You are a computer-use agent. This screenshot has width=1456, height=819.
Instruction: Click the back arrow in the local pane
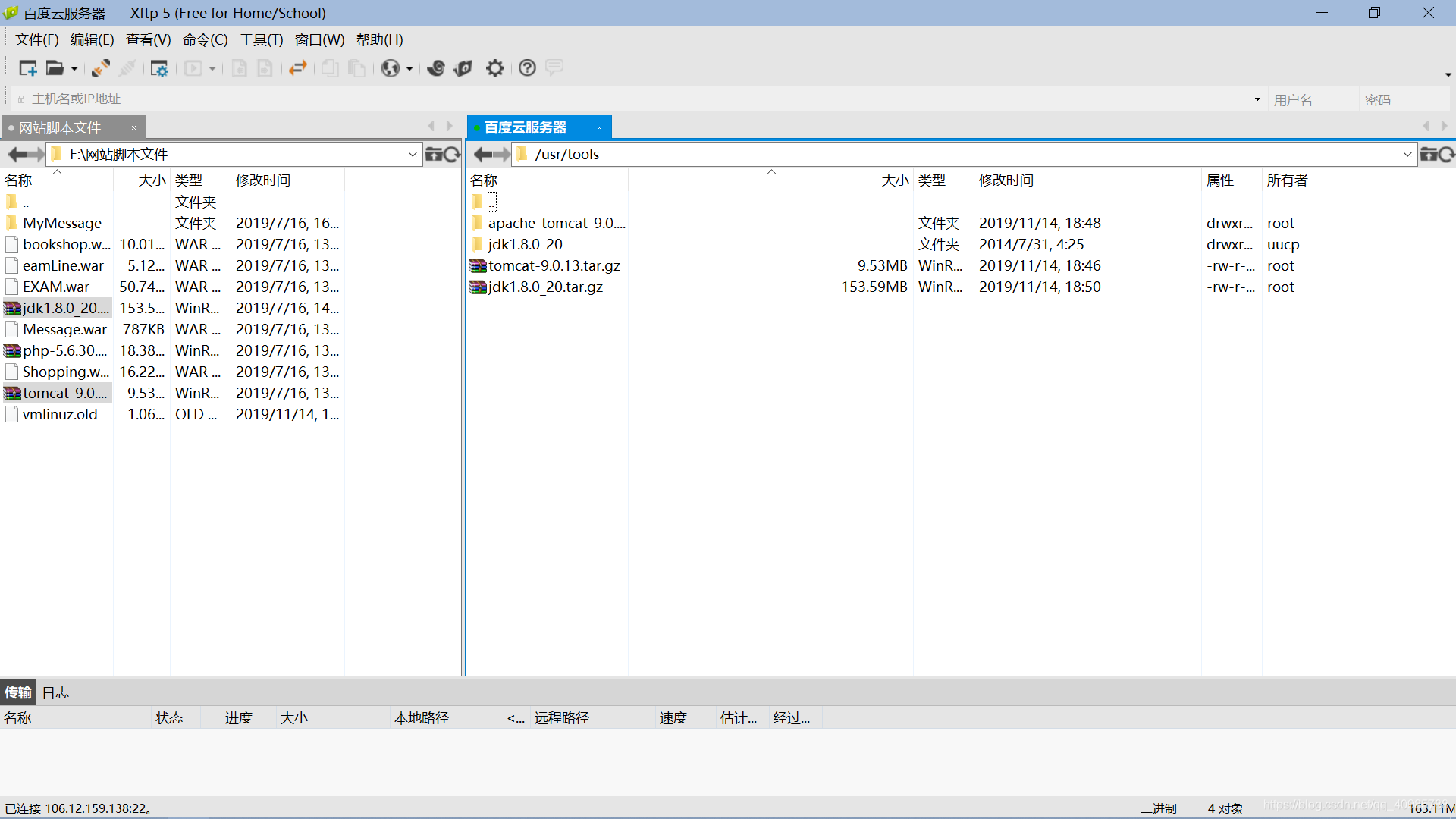click(17, 155)
